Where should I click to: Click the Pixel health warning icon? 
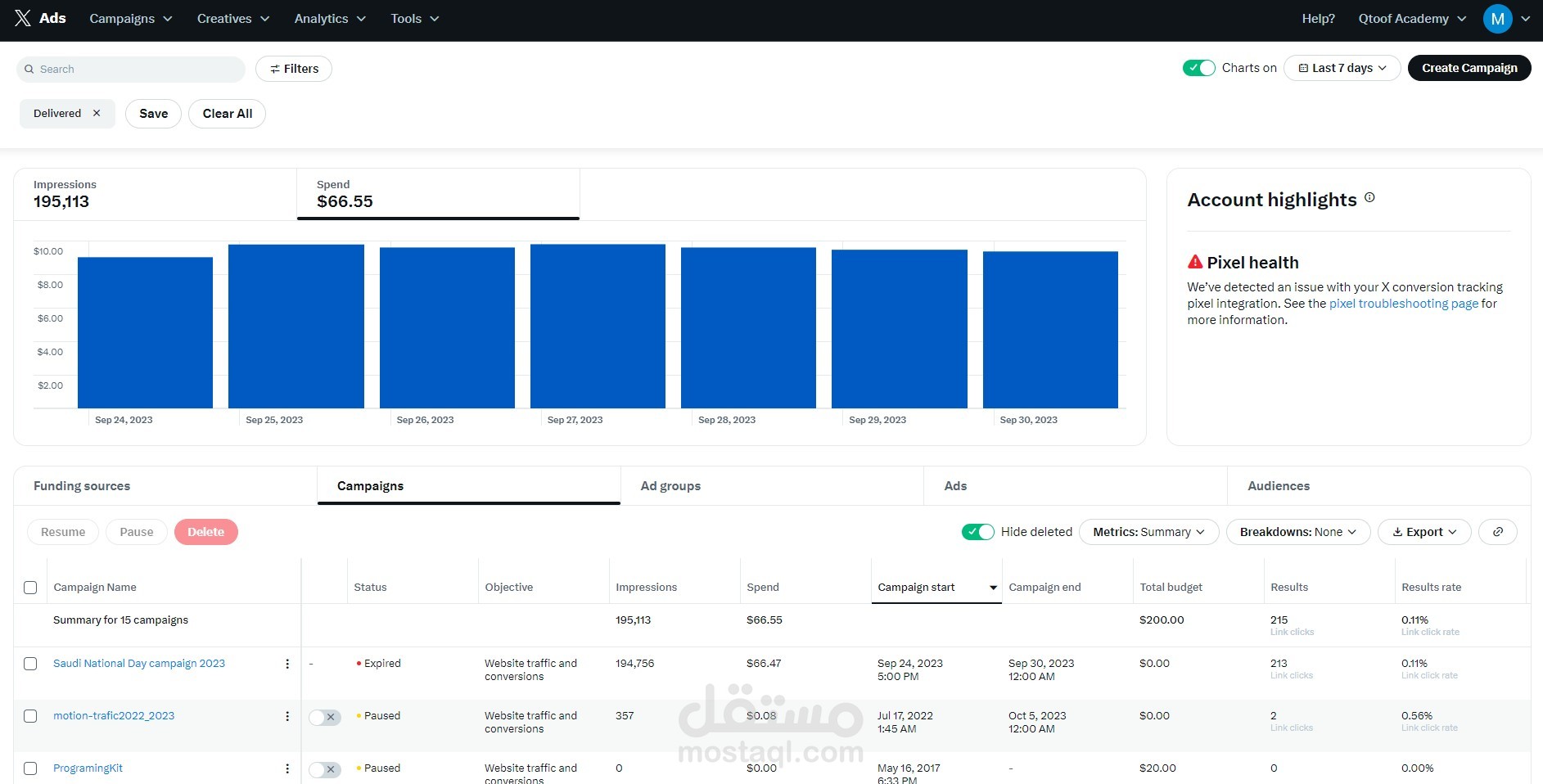(1195, 262)
